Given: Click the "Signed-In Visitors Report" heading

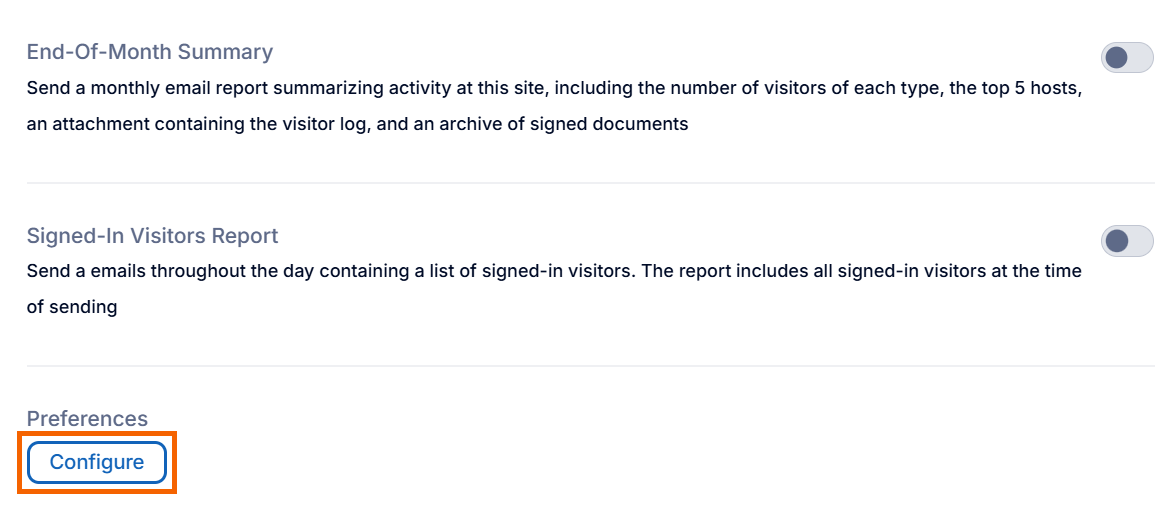Looking at the screenshot, I should pos(152,236).
